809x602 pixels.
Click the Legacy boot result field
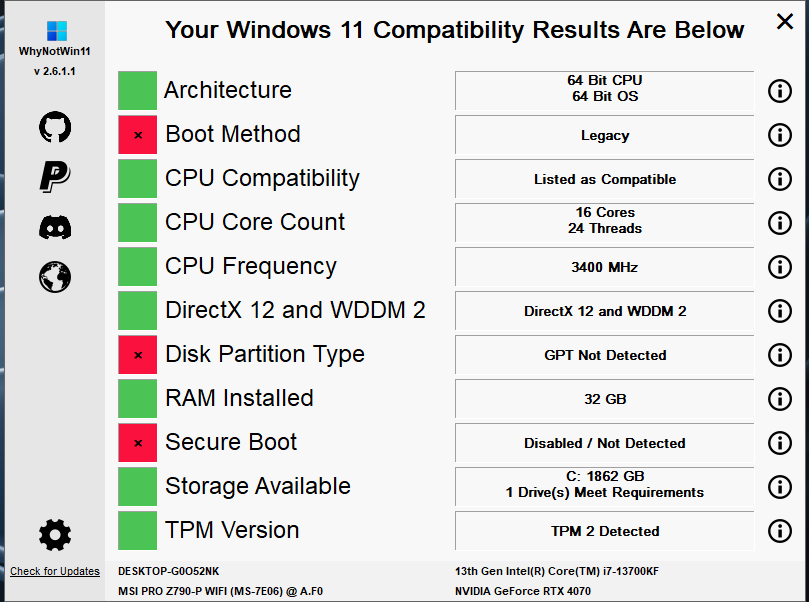point(605,135)
